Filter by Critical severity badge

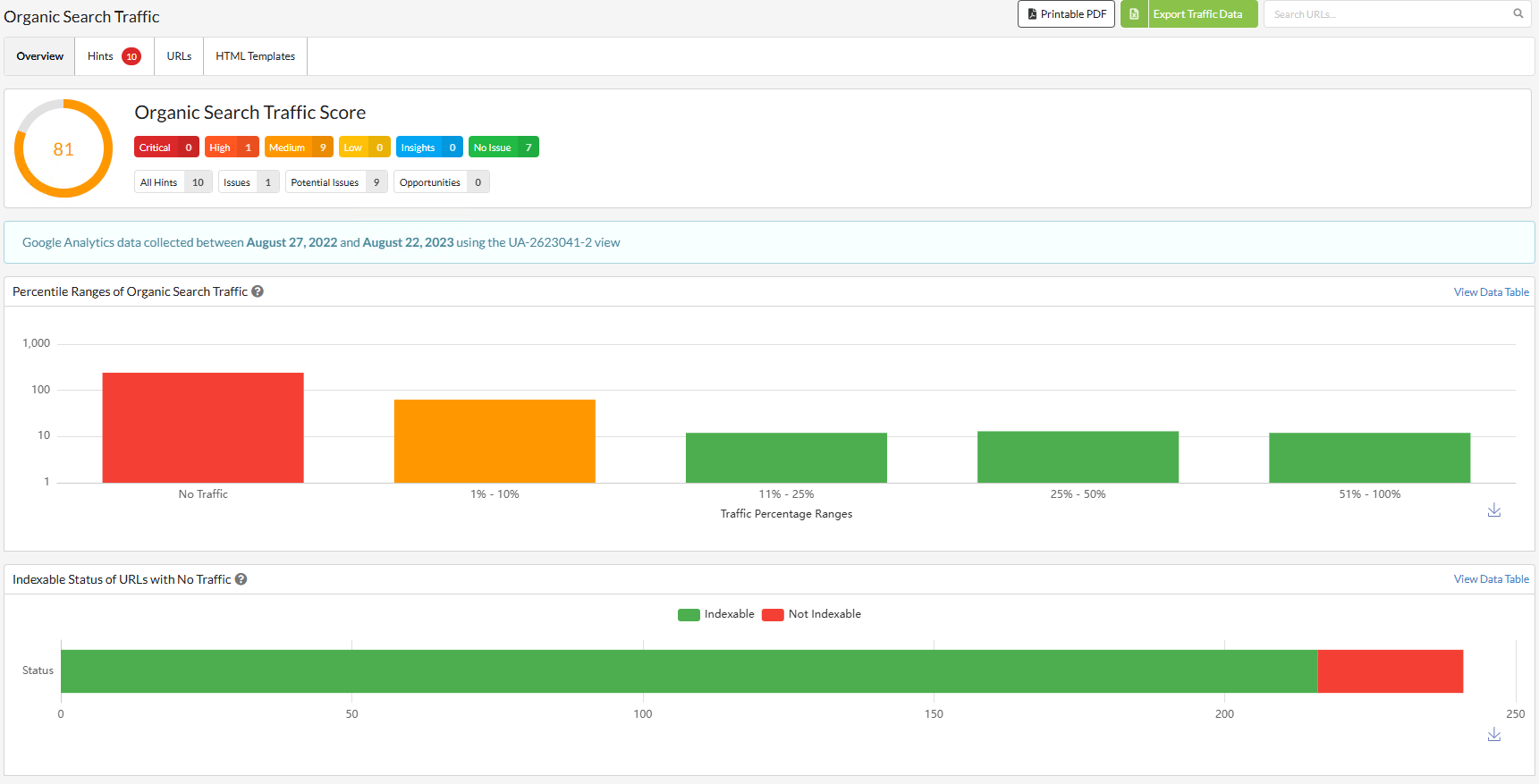point(166,148)
